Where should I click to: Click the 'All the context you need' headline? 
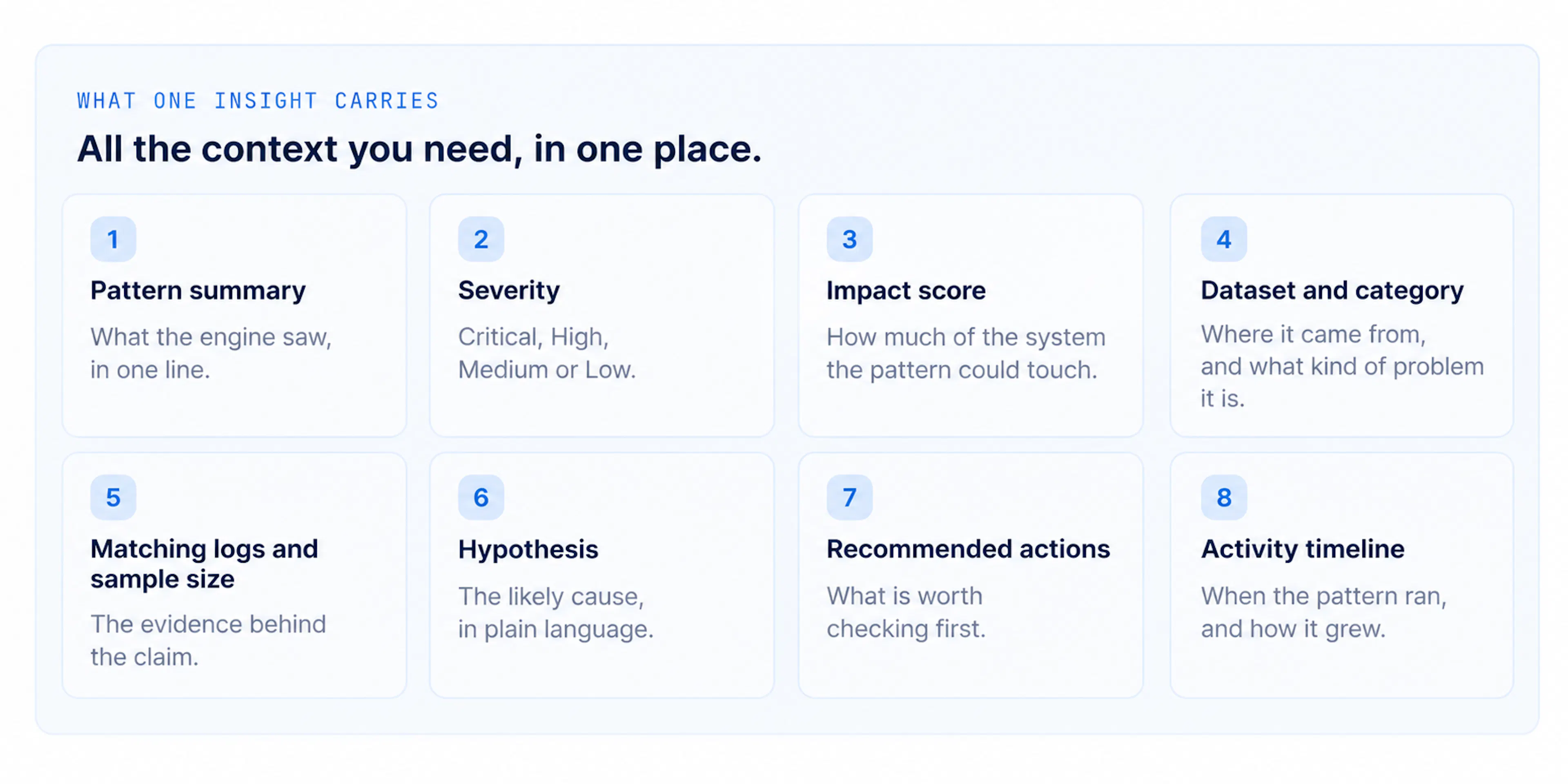419,149
